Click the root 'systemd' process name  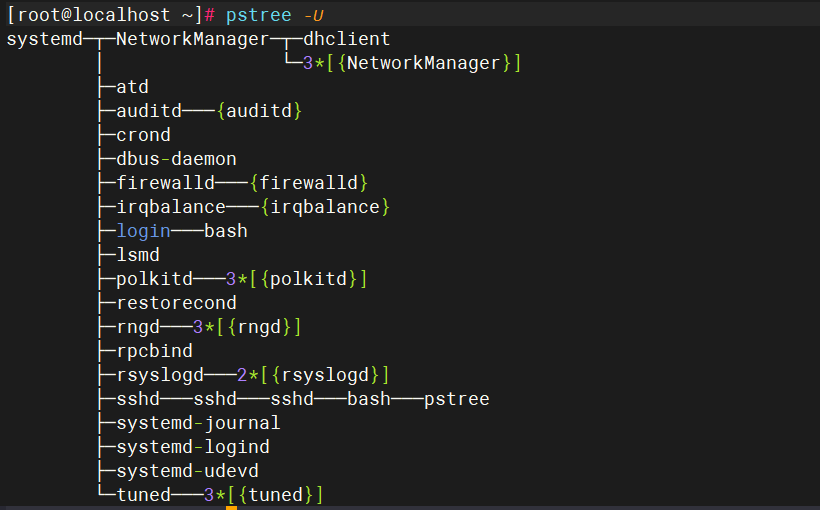[x=44, y=39]
